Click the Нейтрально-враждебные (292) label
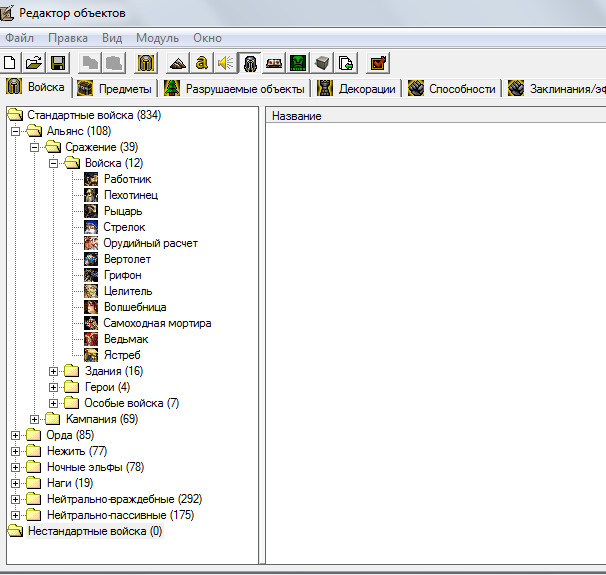The image size is (606, 575). click(124, 499)
